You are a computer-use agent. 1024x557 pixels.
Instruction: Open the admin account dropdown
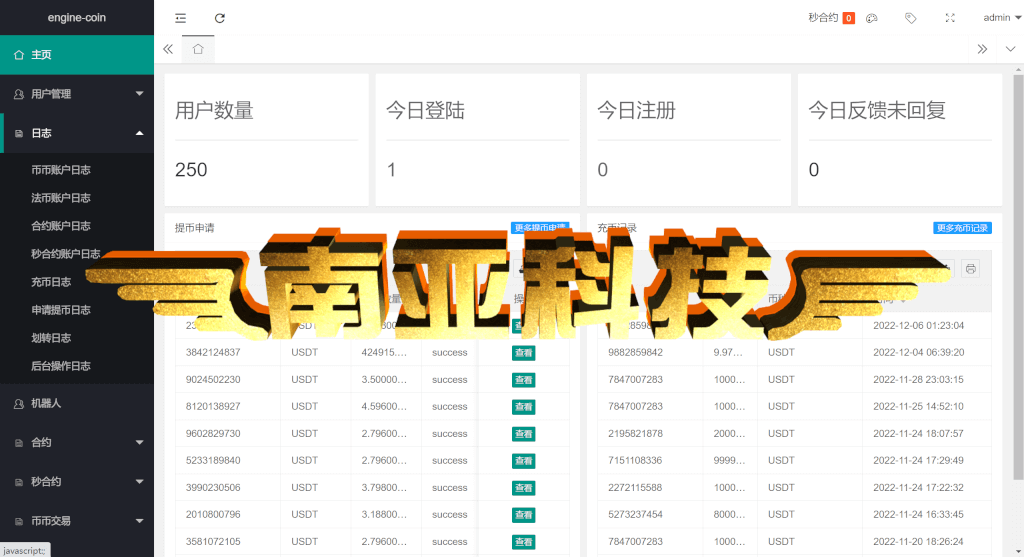click(x=1002, y=18)
